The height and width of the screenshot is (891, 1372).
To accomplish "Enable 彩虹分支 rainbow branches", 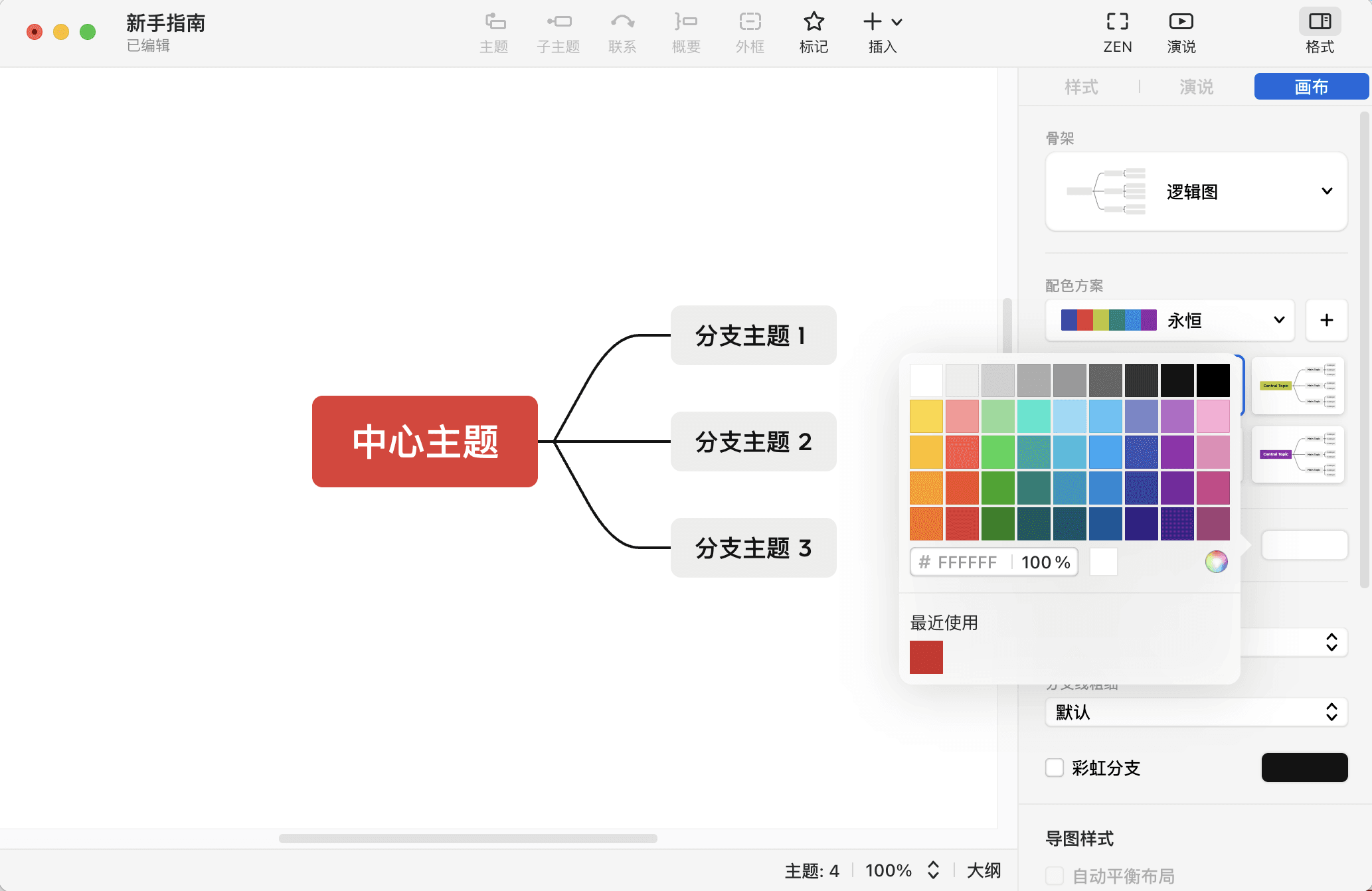I will click(1055, 768).
